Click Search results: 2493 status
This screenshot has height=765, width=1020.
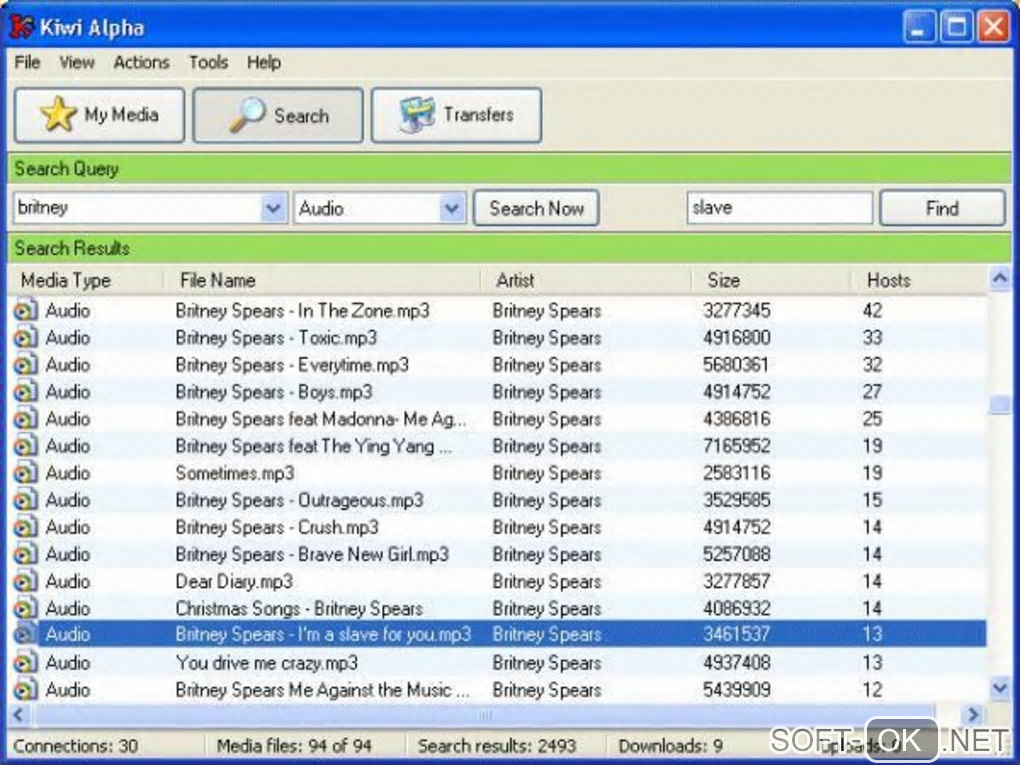(497, 745)
